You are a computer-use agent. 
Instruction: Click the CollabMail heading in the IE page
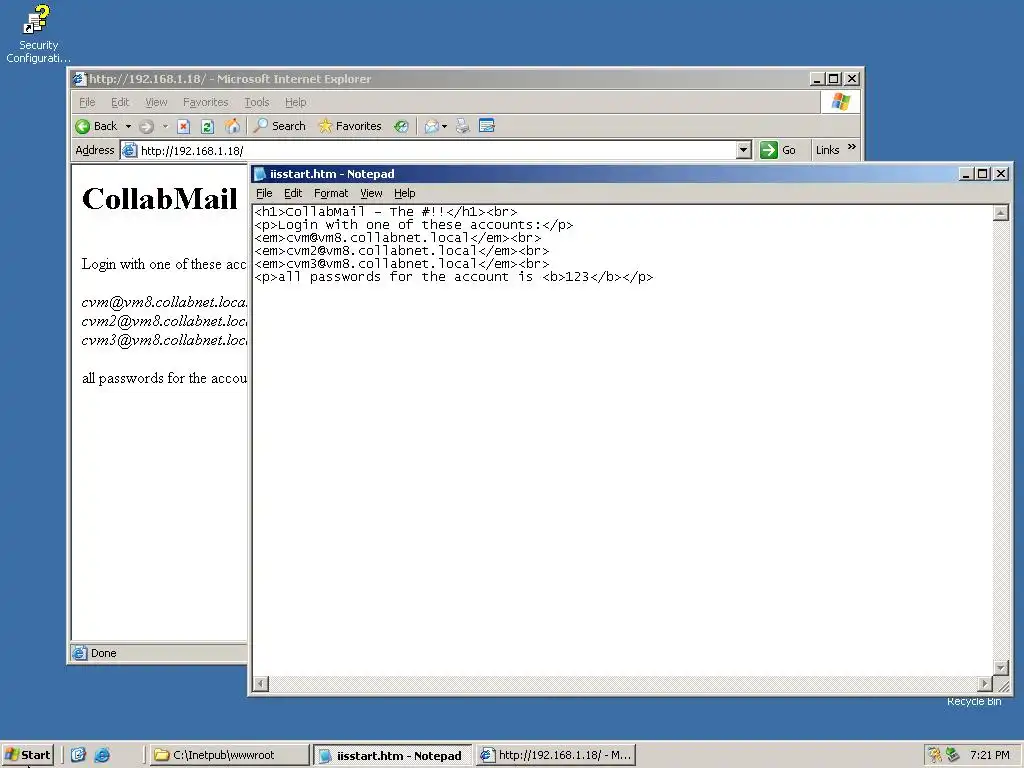point(159,199)
